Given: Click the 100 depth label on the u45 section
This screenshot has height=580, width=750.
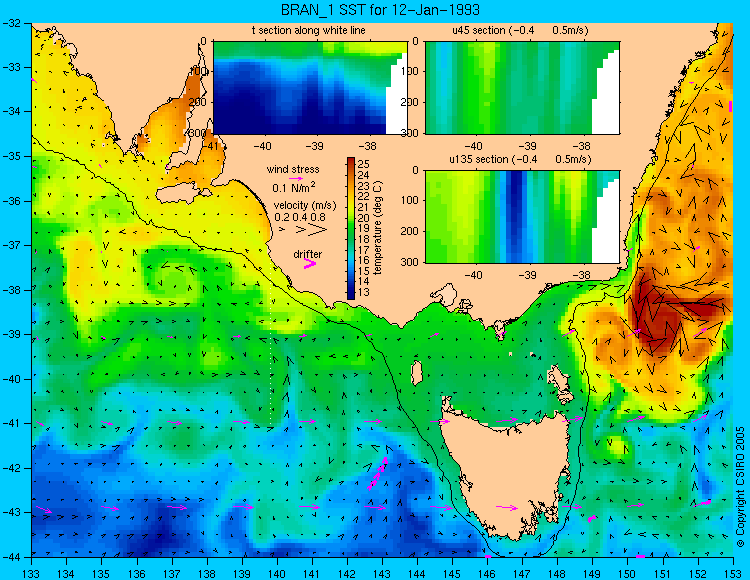Looking at the screenshot, I should (409, 71).
